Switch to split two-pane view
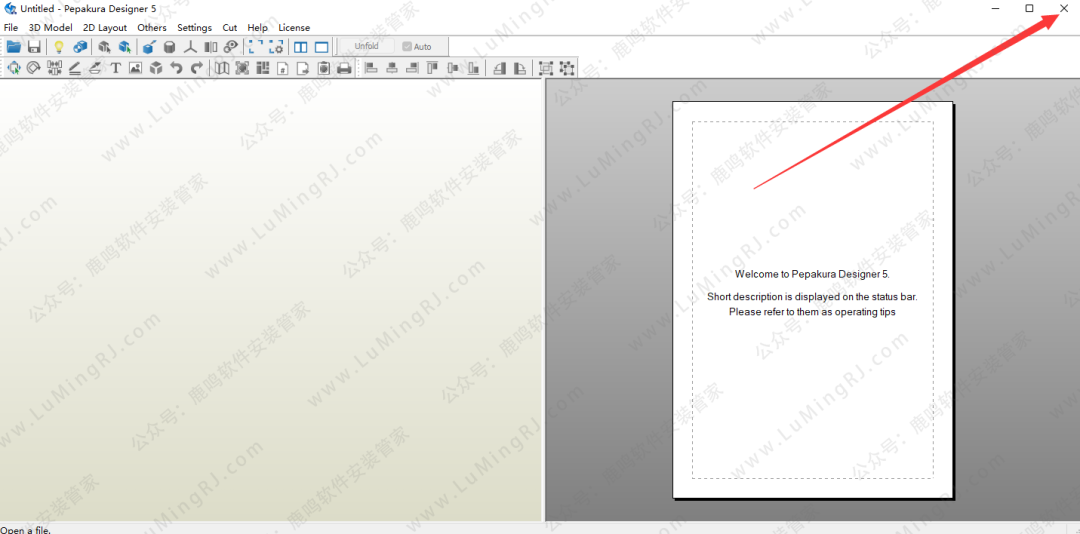 [300, 47]
